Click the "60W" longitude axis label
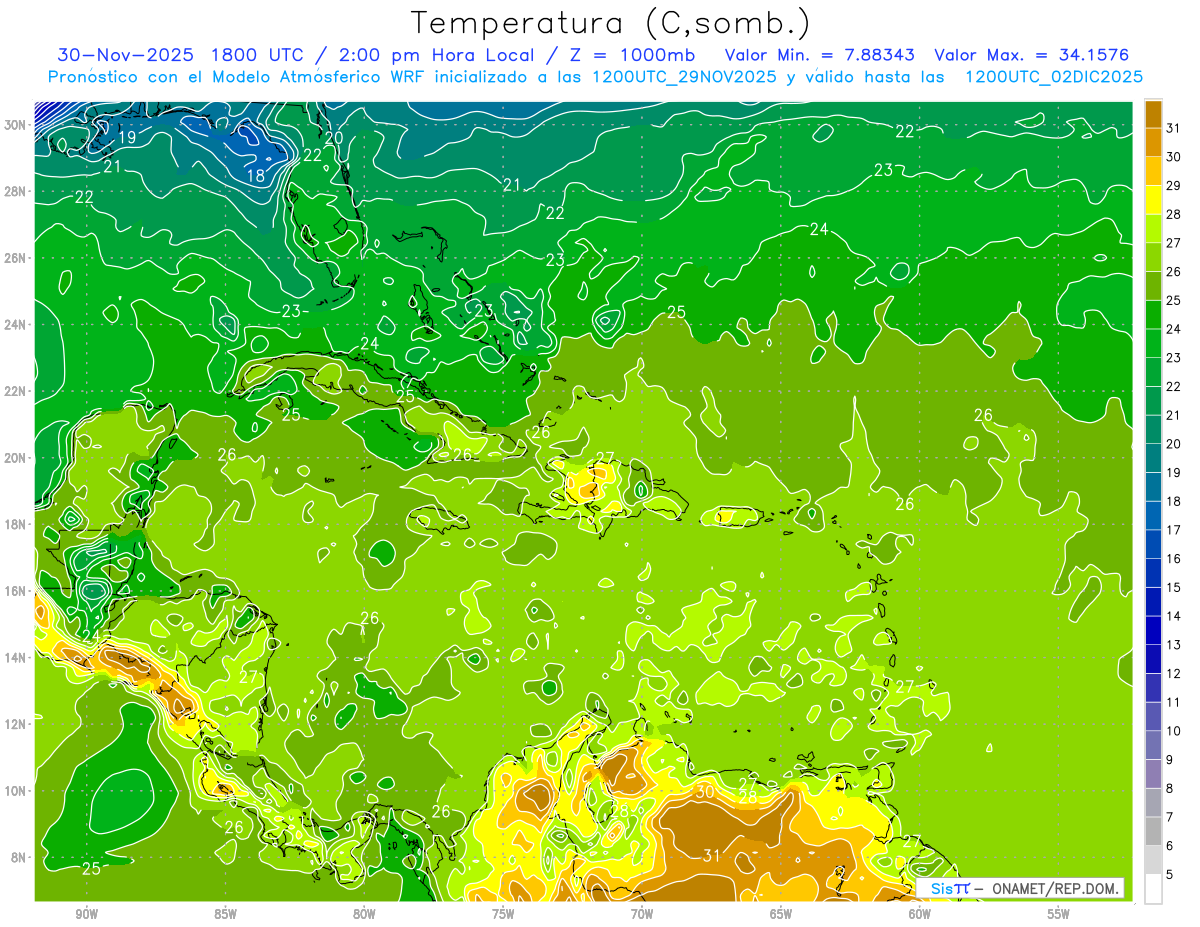The height and width of the screenshot is (927, 1200). [920, 914]
